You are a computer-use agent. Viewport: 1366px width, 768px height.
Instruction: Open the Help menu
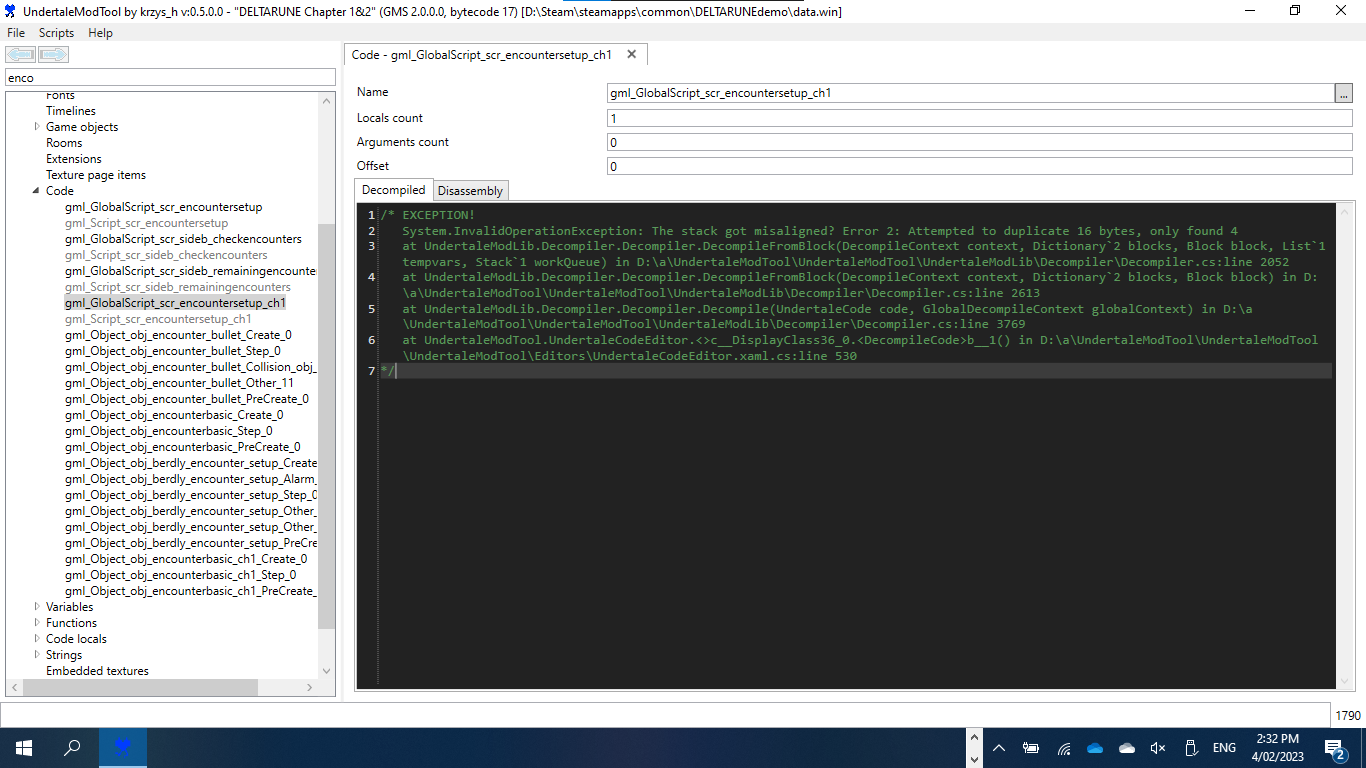(x=99, y=32)
